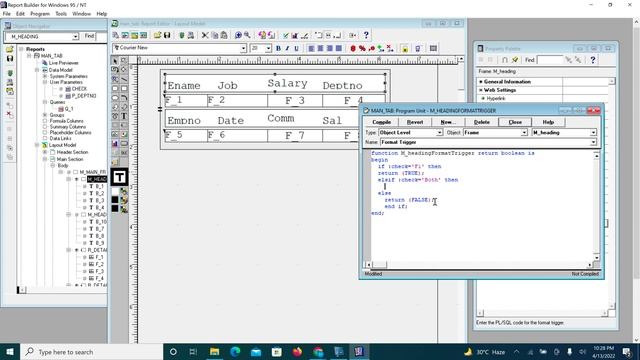Click the Windows Start button
640x360 pixels.
[10, 352]
